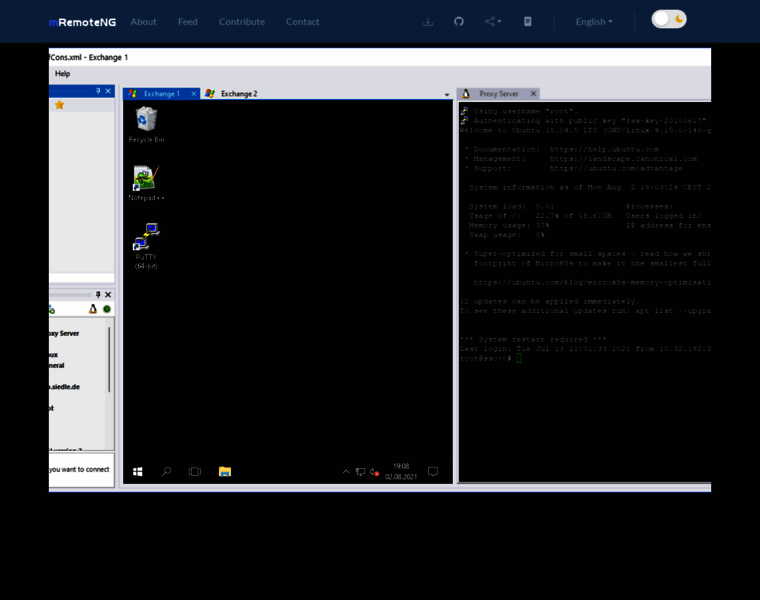
Task: Toggle the dark mode switch
Action: 669,19
